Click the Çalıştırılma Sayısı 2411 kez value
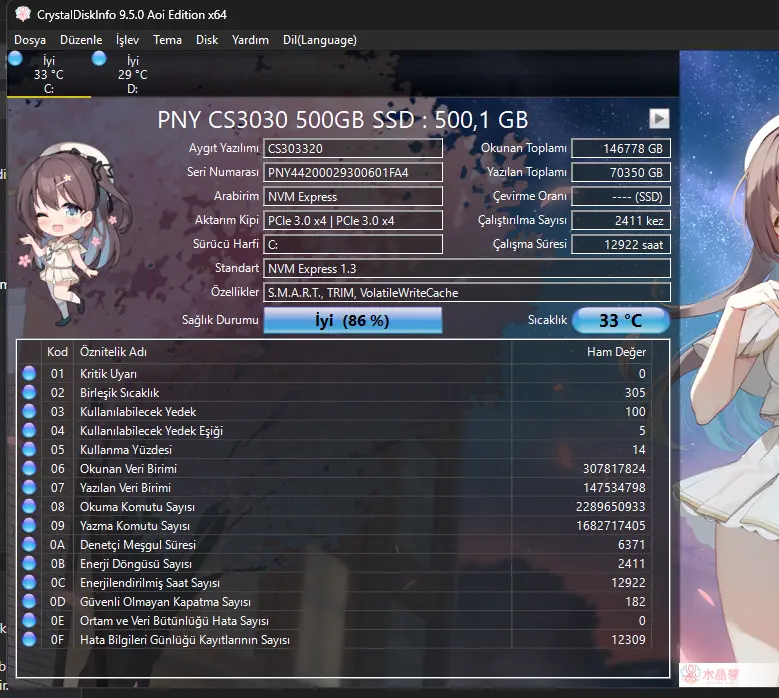779x698 pixels. click(x=621, y=221)
